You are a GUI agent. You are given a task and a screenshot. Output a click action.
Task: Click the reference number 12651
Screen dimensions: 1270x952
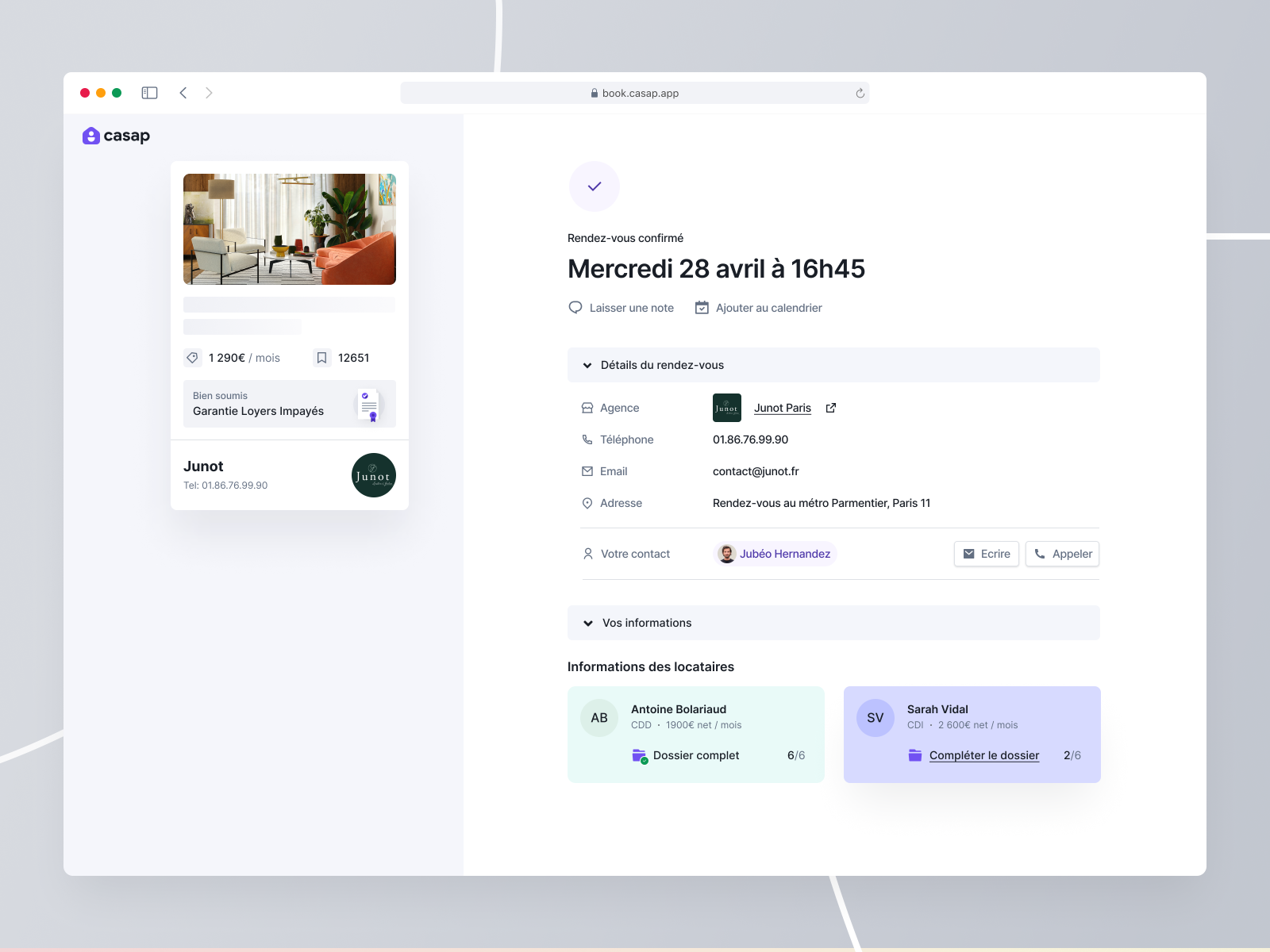pos(353,358)
